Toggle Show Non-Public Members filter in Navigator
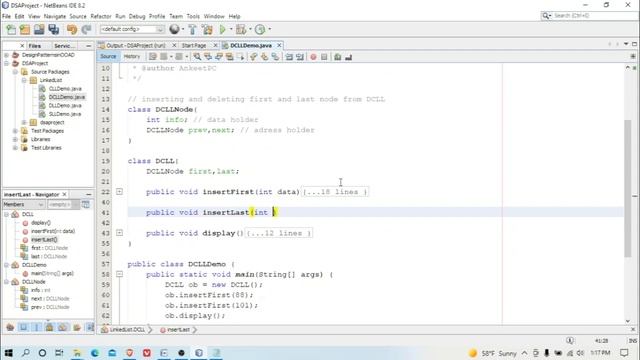640x360 pixels. point(49,327)
